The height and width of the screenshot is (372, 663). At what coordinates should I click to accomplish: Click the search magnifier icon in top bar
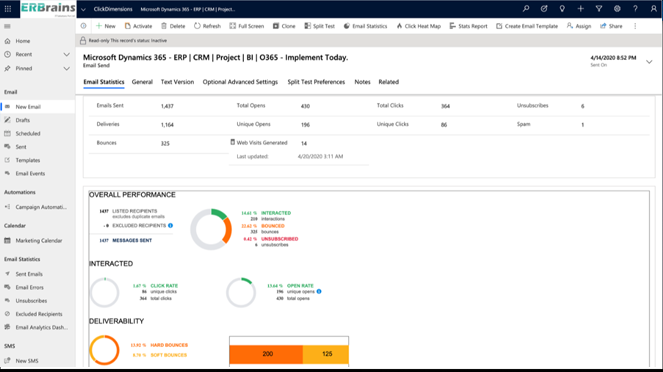point(526,8)
